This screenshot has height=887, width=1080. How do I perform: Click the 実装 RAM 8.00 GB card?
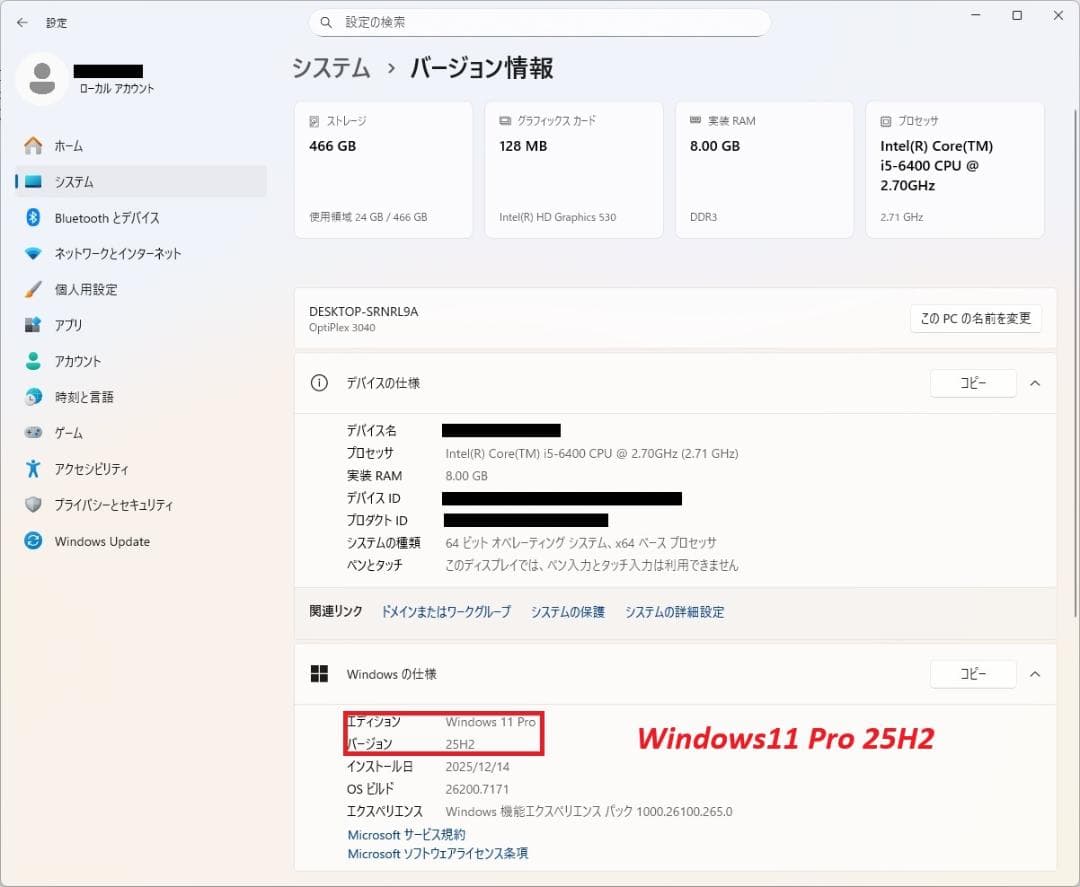pos(765,170)
